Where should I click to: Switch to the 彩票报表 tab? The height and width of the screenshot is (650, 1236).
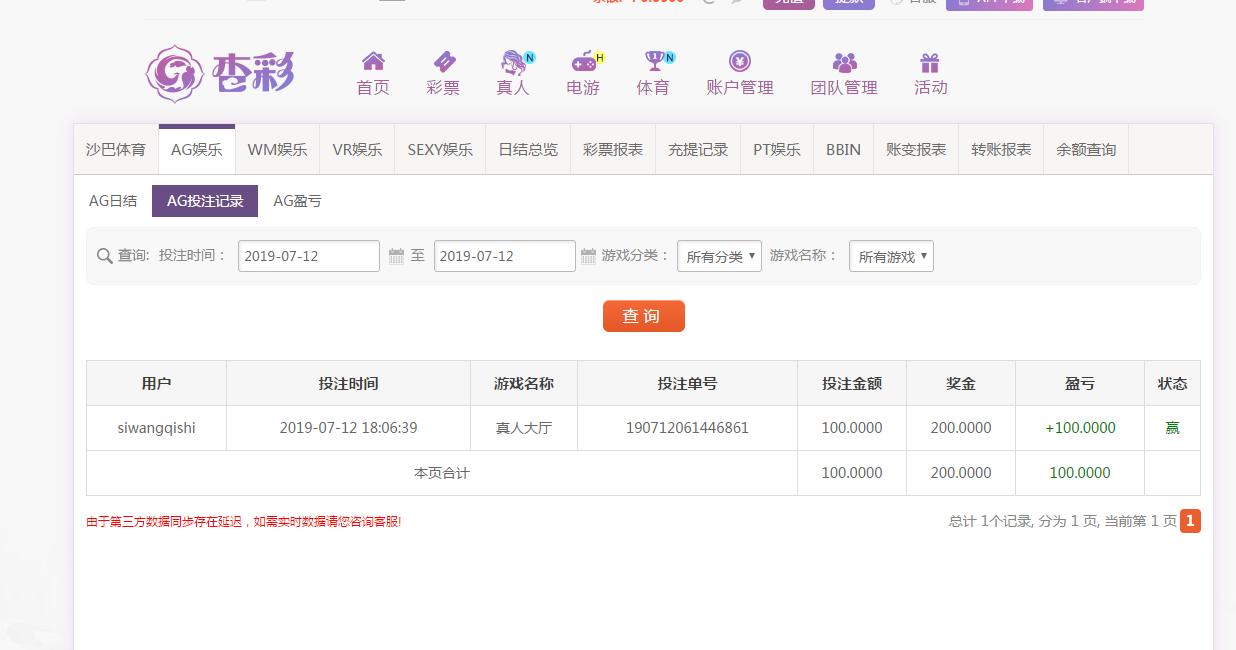(x=613, y=150)
